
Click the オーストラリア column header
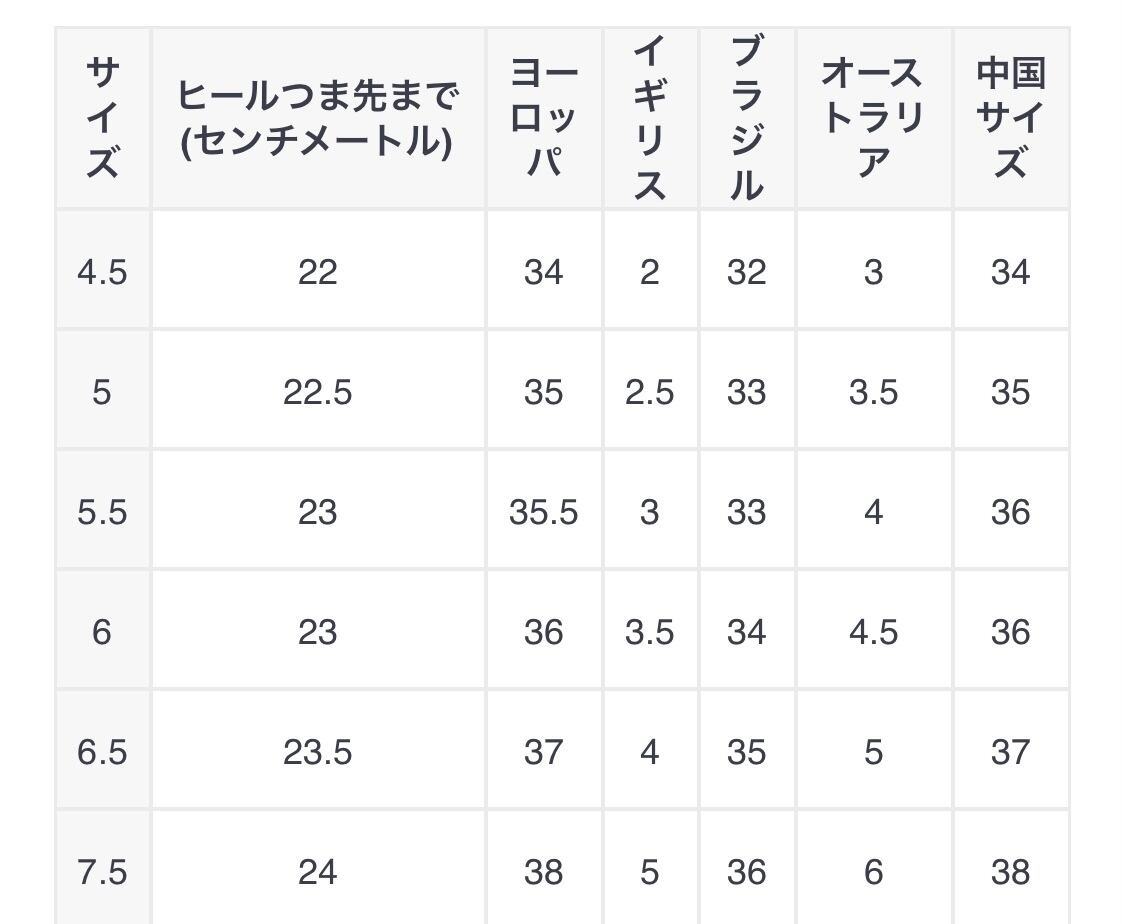coord(873,118)
